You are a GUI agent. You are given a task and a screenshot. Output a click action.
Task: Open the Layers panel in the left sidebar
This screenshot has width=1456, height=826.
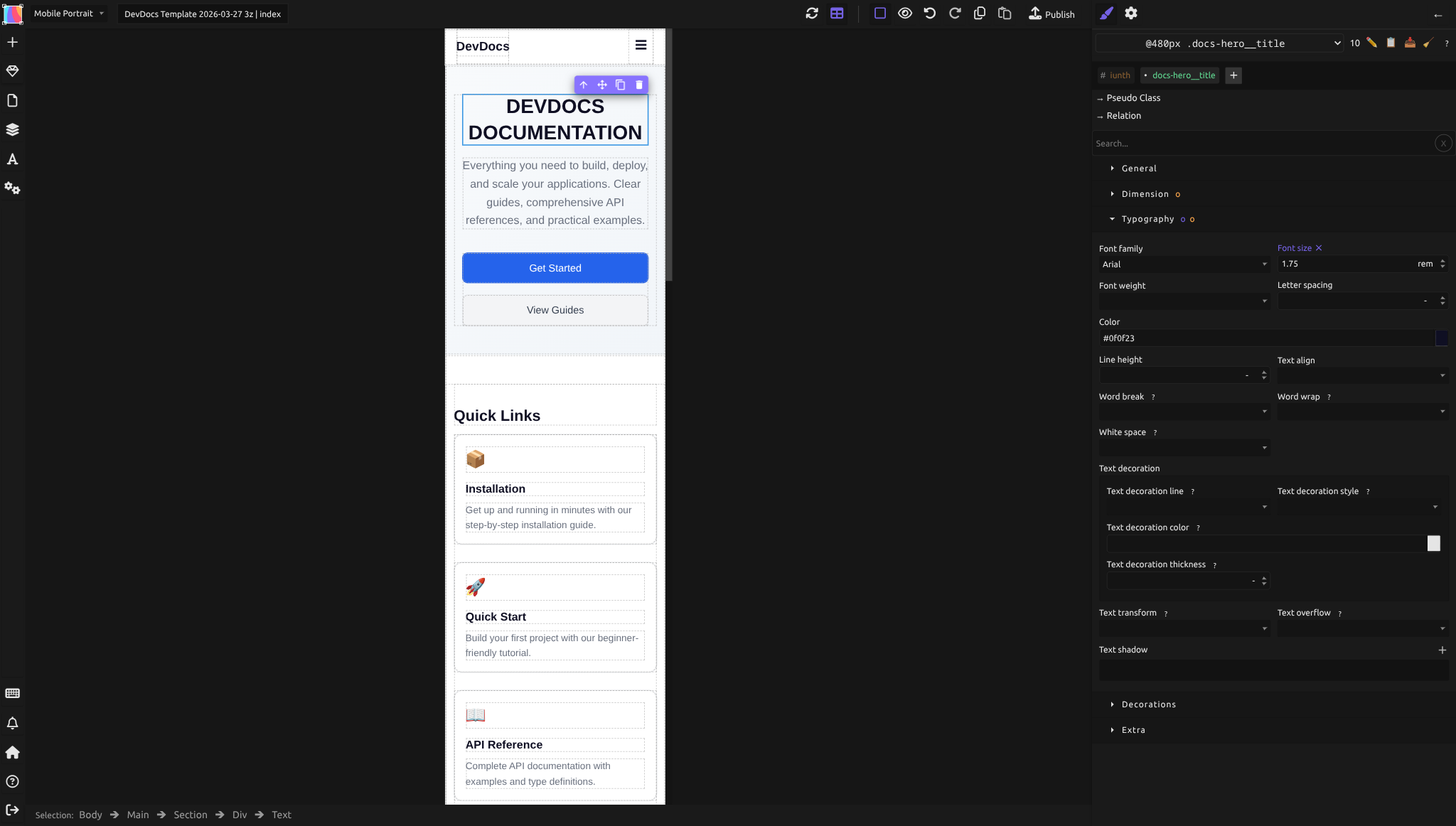(x=13, y=129)
